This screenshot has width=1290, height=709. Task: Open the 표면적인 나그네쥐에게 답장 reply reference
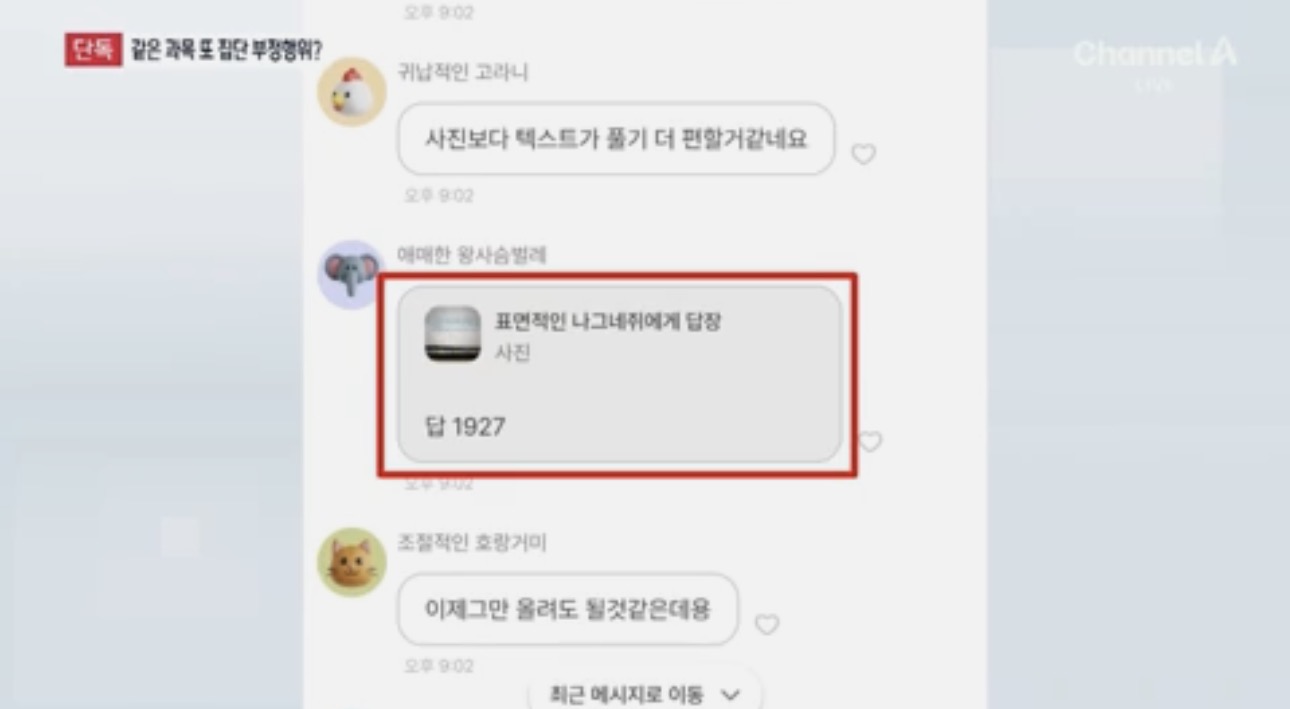click(x=608, y=322)
